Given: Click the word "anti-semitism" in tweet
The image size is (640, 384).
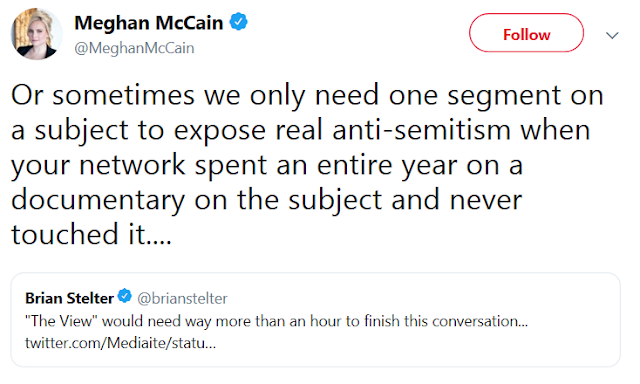Looking at the screenshot, I should pyautogui.click(x=421, y=130).
